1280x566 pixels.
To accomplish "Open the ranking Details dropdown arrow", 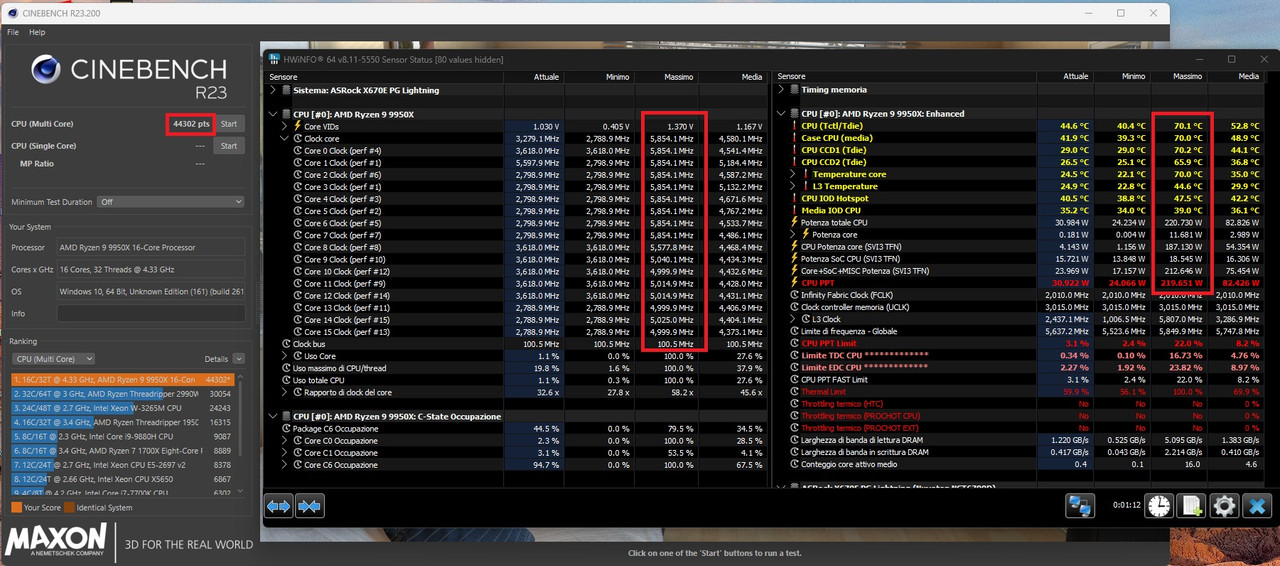I will (238, 358).
